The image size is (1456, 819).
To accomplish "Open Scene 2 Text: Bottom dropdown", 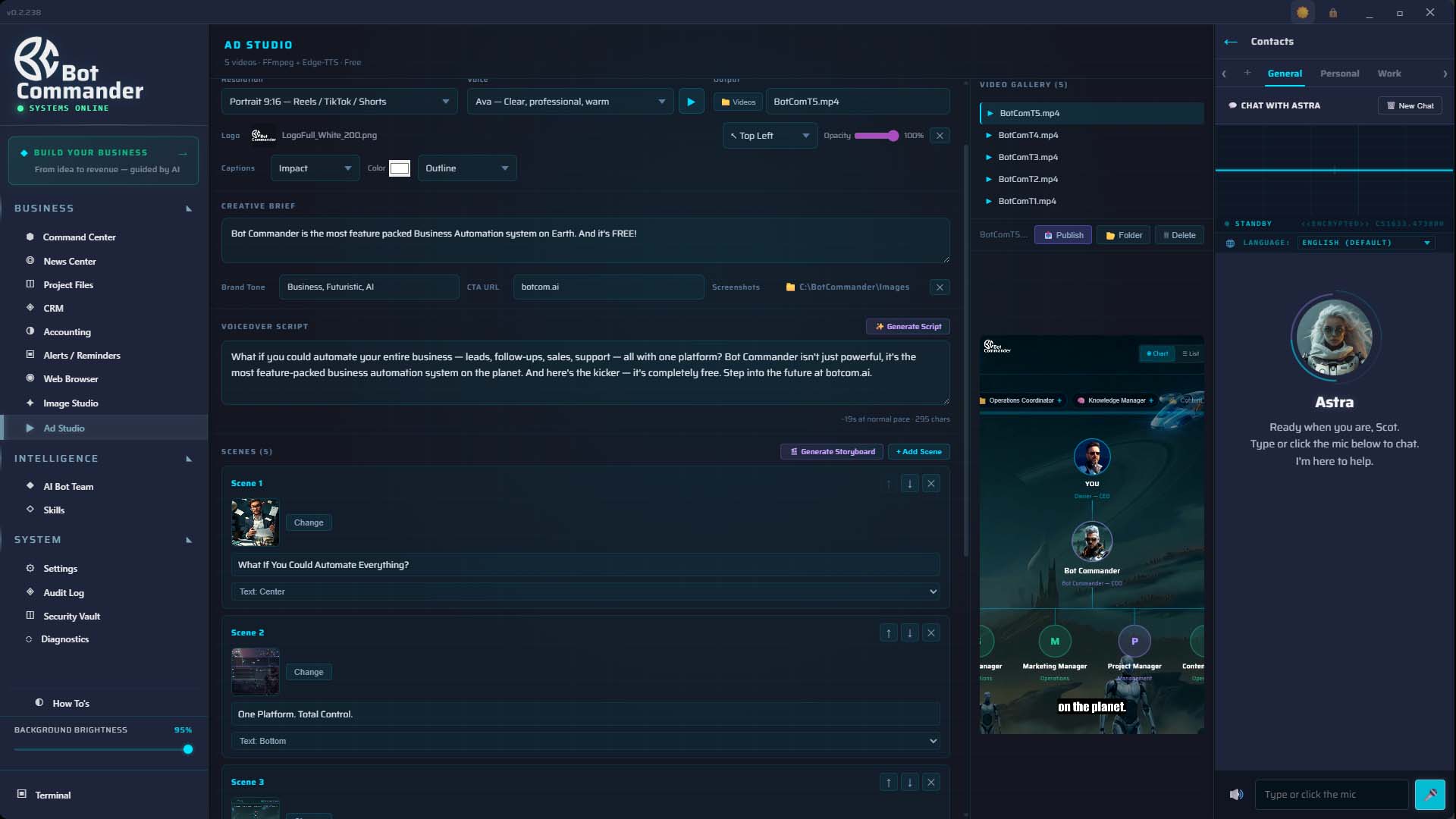I will (x=585, y=741).
